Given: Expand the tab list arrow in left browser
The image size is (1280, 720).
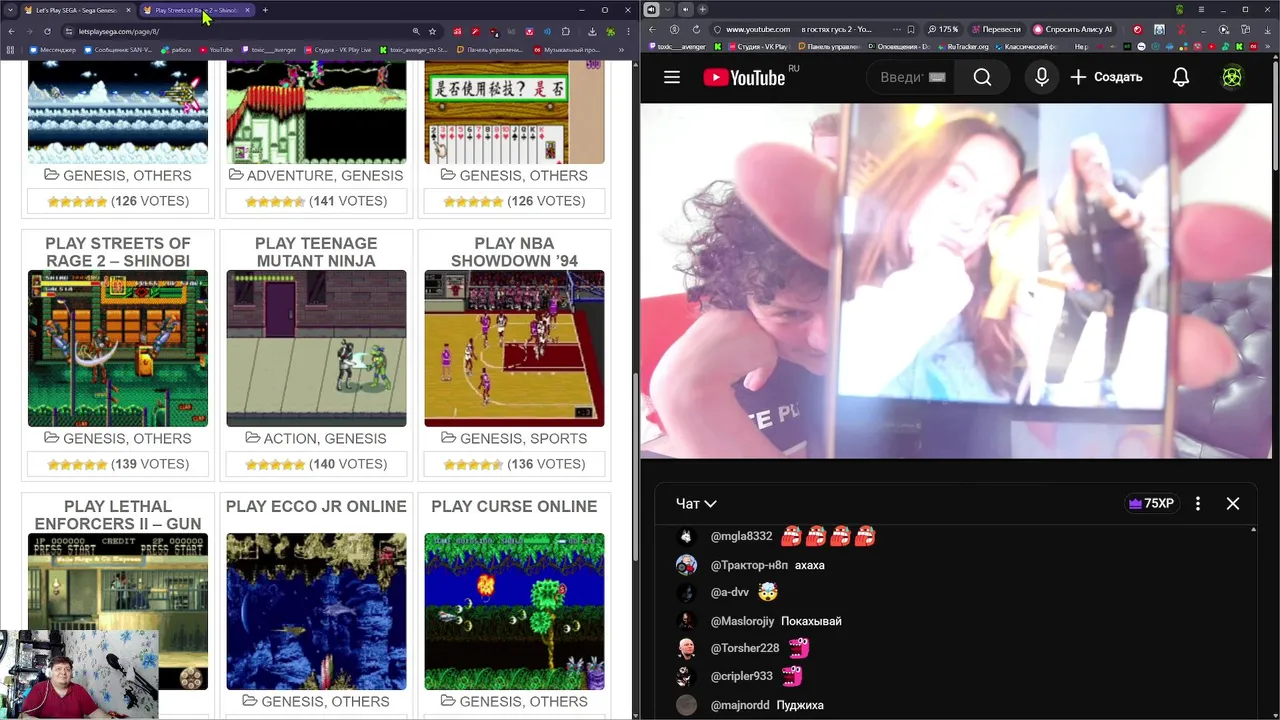Looking at the screenshot, I should click(10, 10).
